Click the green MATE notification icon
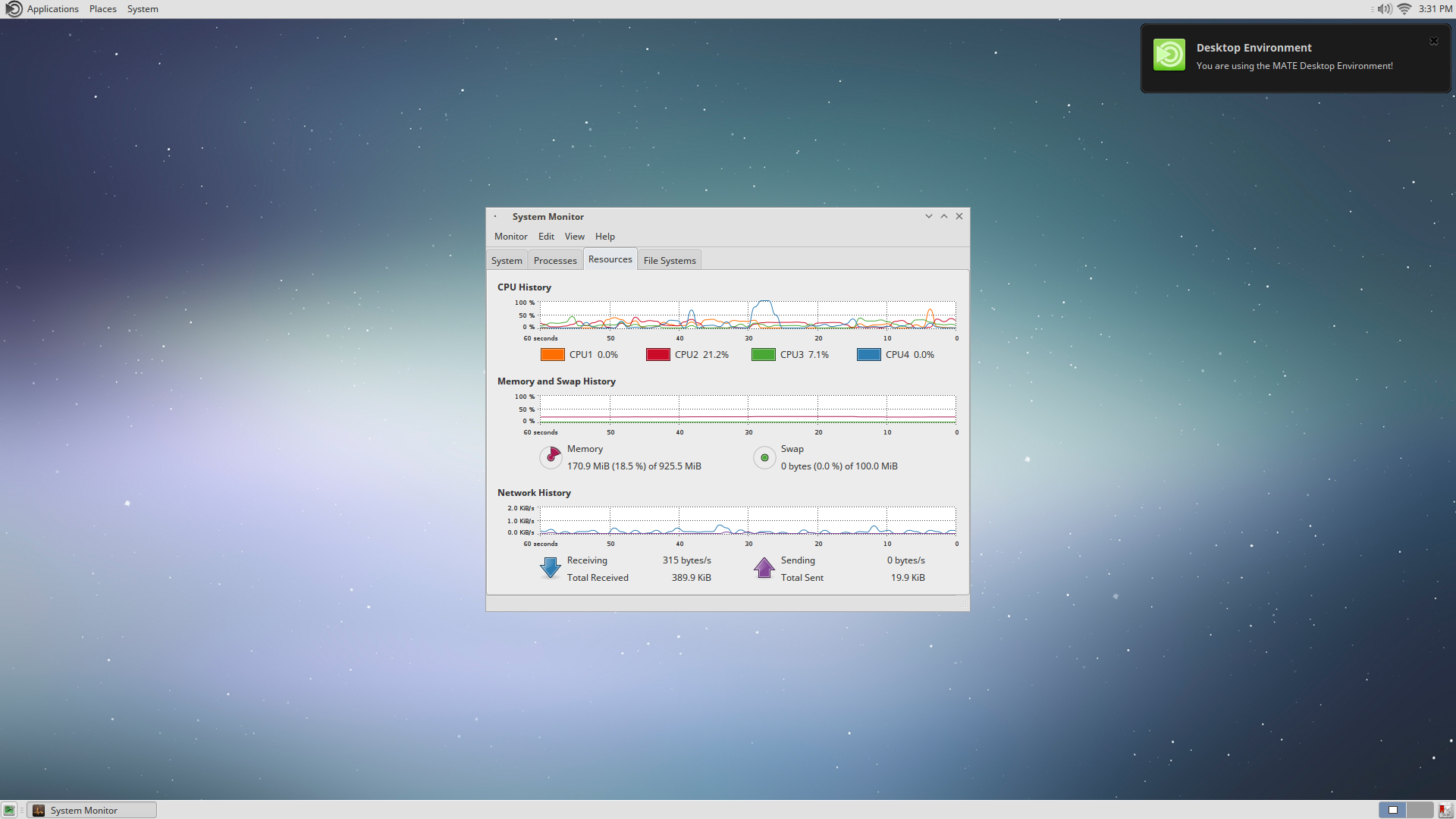 click(x=1169, y=55)
